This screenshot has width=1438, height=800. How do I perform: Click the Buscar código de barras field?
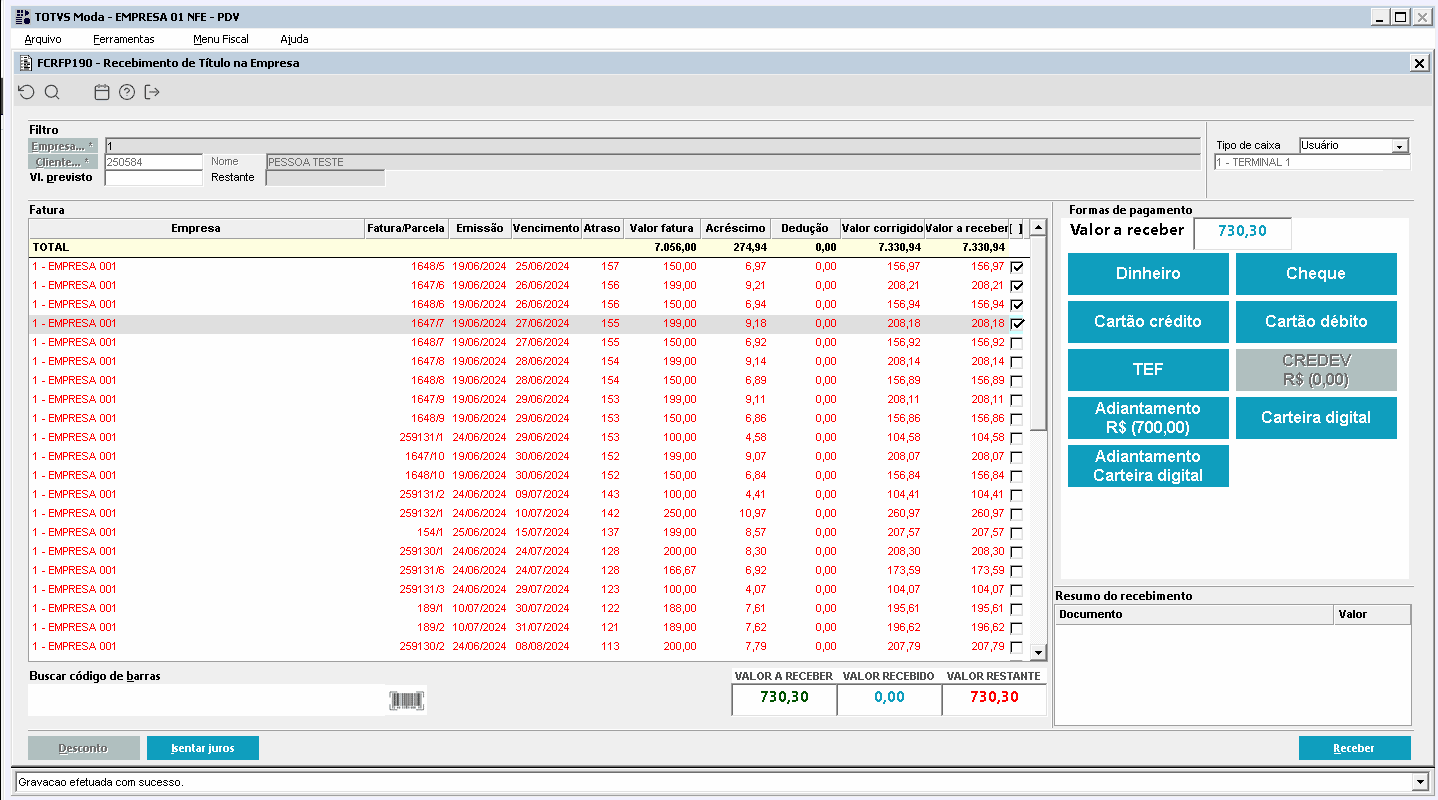(x=207, y=700)
